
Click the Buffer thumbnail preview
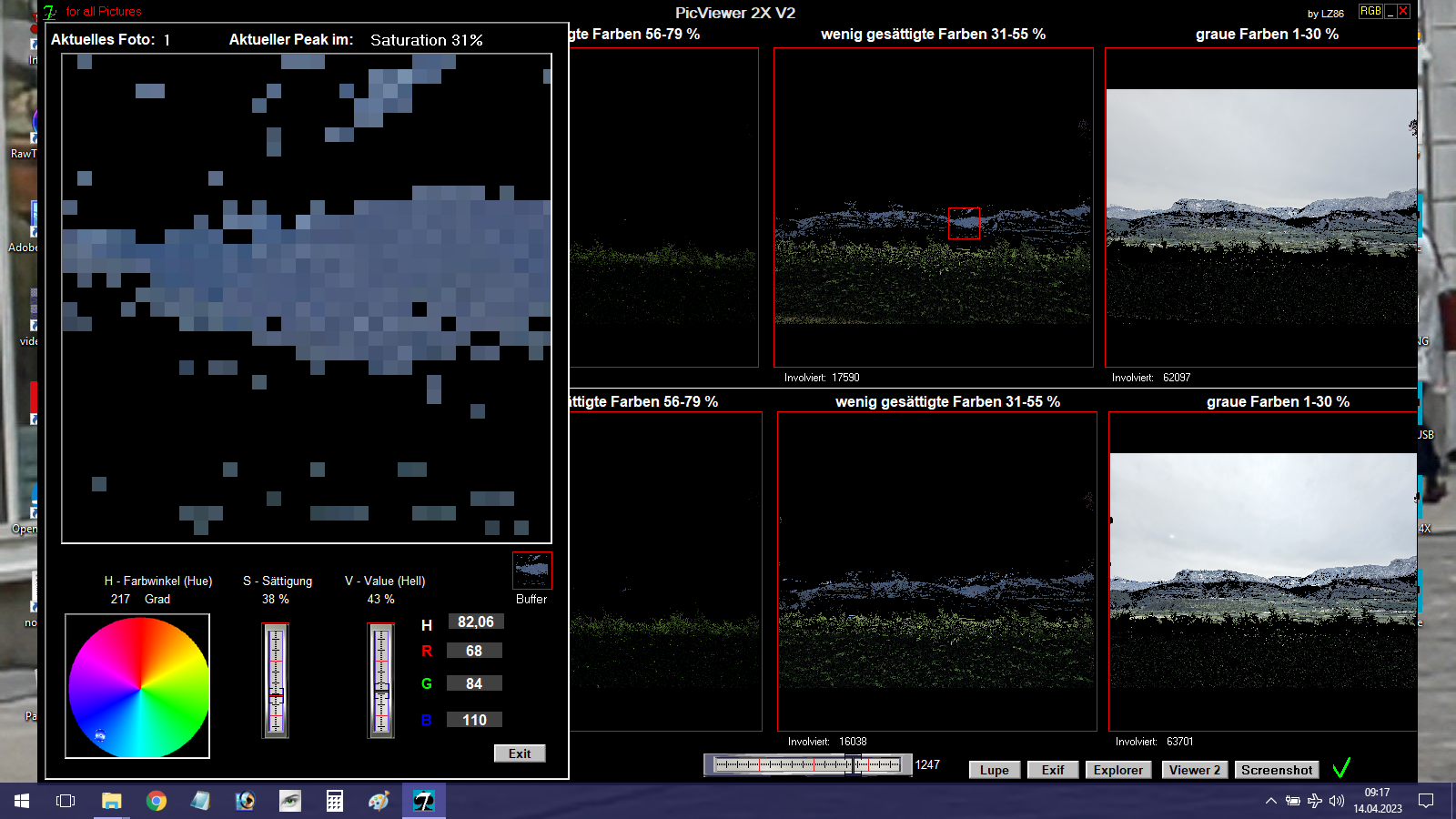[531, 571]
